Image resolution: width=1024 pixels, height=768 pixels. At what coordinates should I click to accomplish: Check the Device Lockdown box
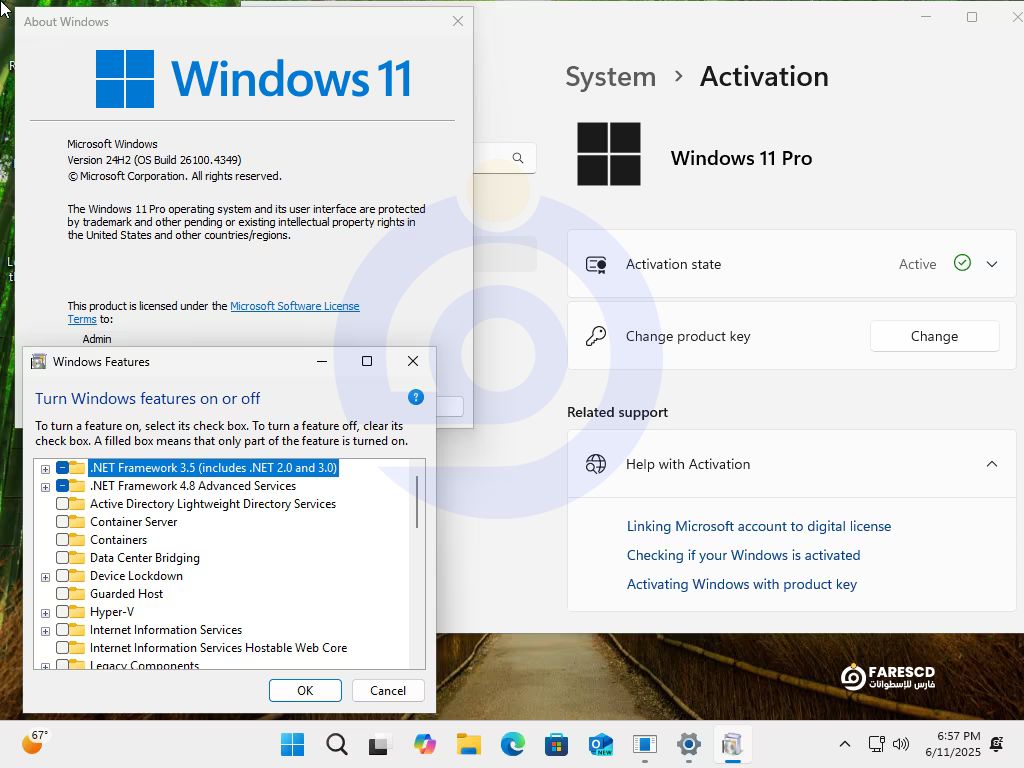62,575
